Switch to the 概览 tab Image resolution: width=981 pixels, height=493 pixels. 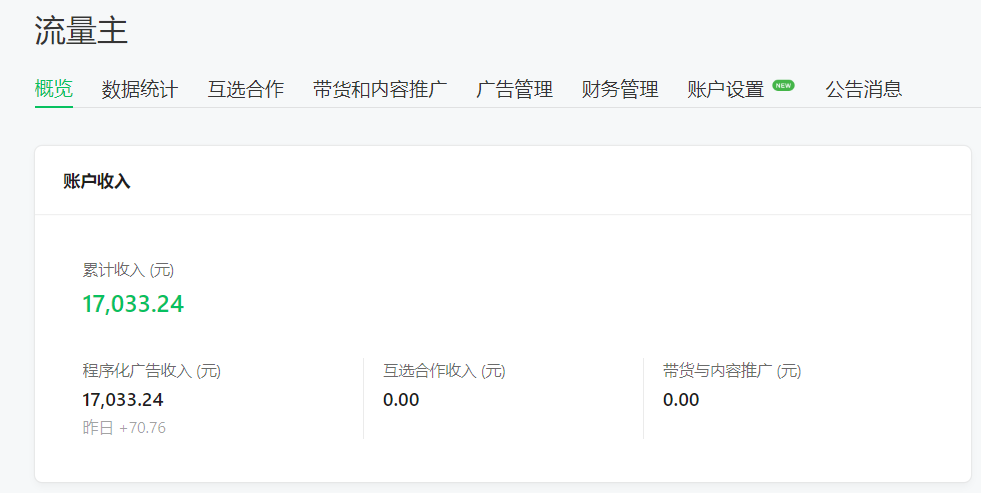pos(54,89)
